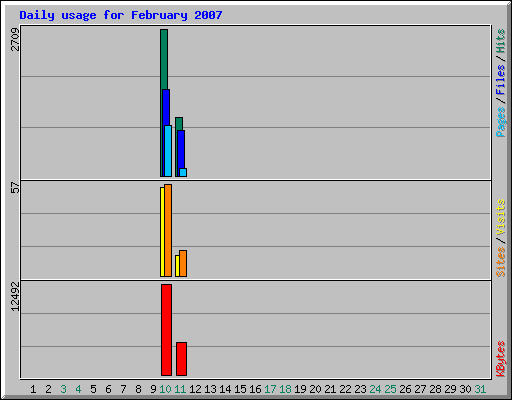Click the 12492 axis maximum value

tap(15, 297)
